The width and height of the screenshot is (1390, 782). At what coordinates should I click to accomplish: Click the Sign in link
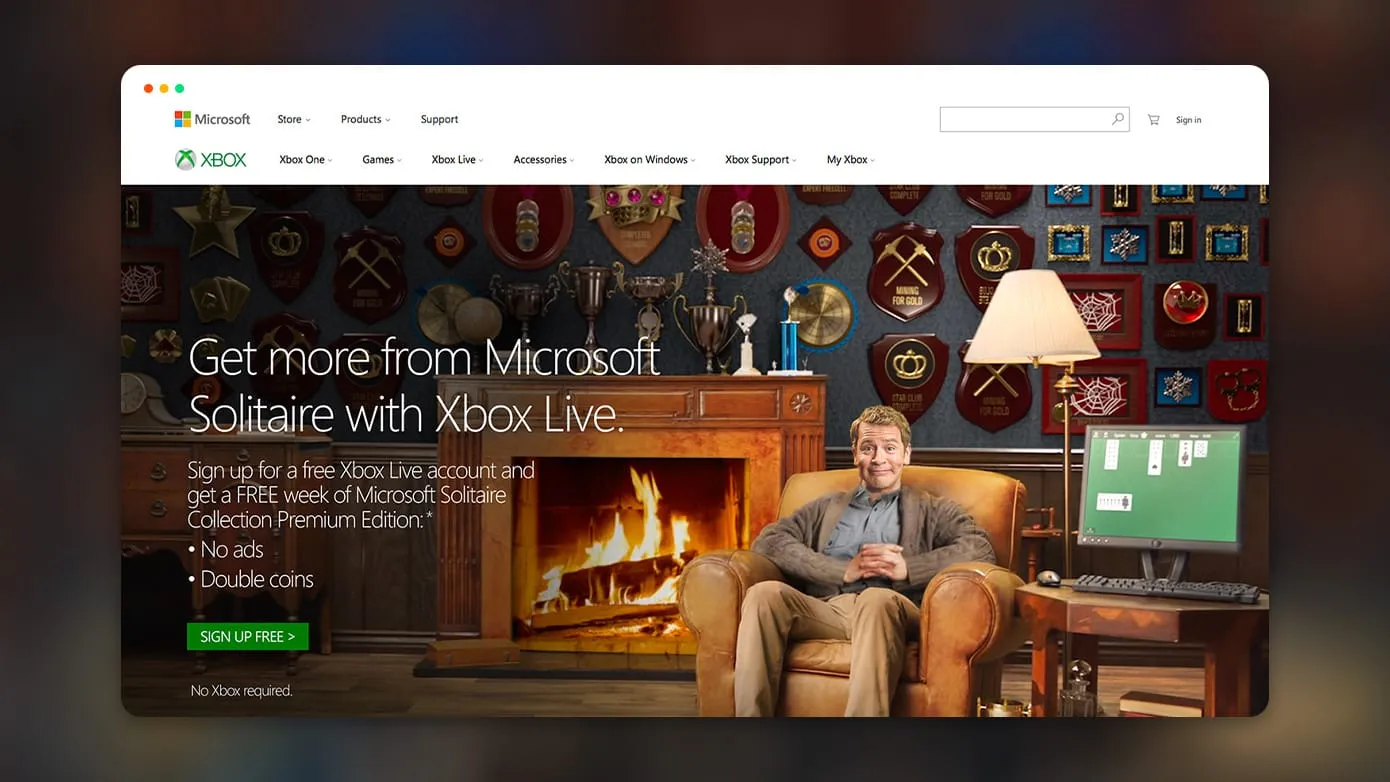pos(1189,119)
